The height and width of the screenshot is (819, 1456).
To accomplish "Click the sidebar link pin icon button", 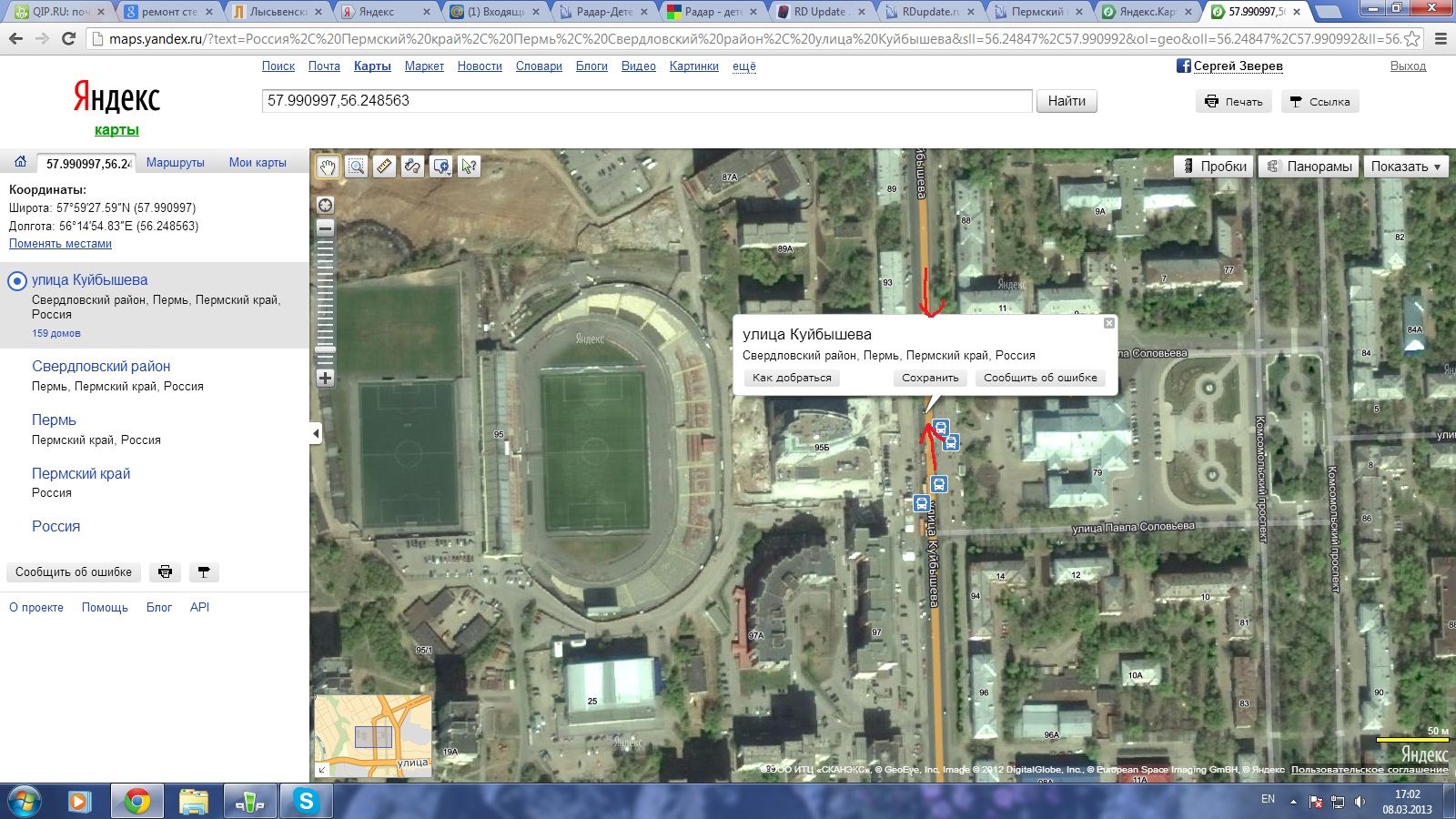I will [204, 572].
